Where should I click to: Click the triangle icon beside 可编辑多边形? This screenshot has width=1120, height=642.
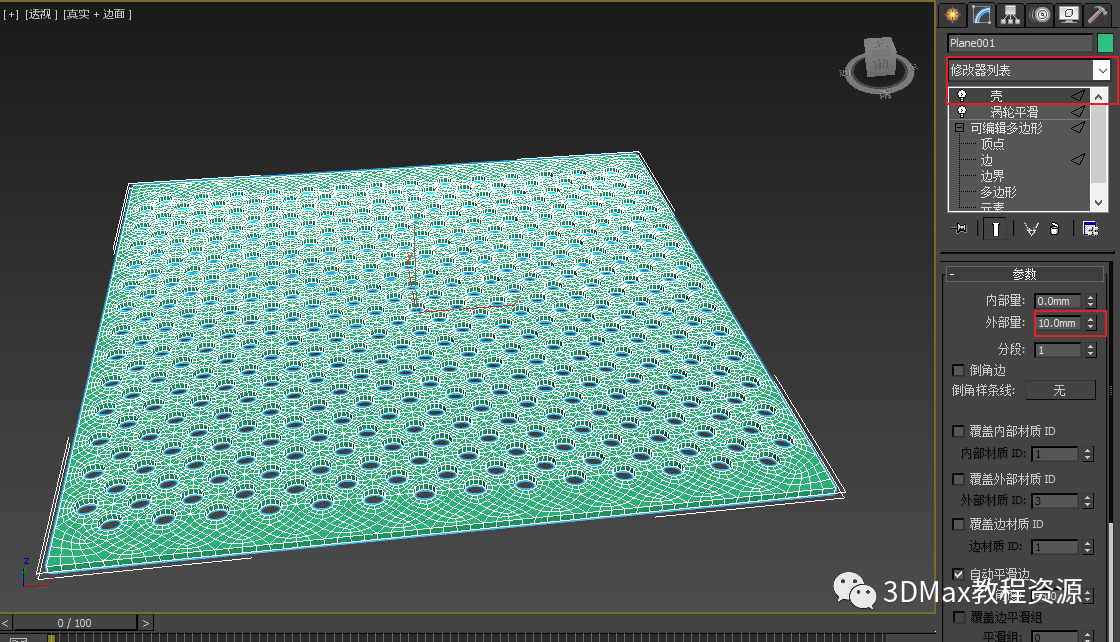(1078, 128)
